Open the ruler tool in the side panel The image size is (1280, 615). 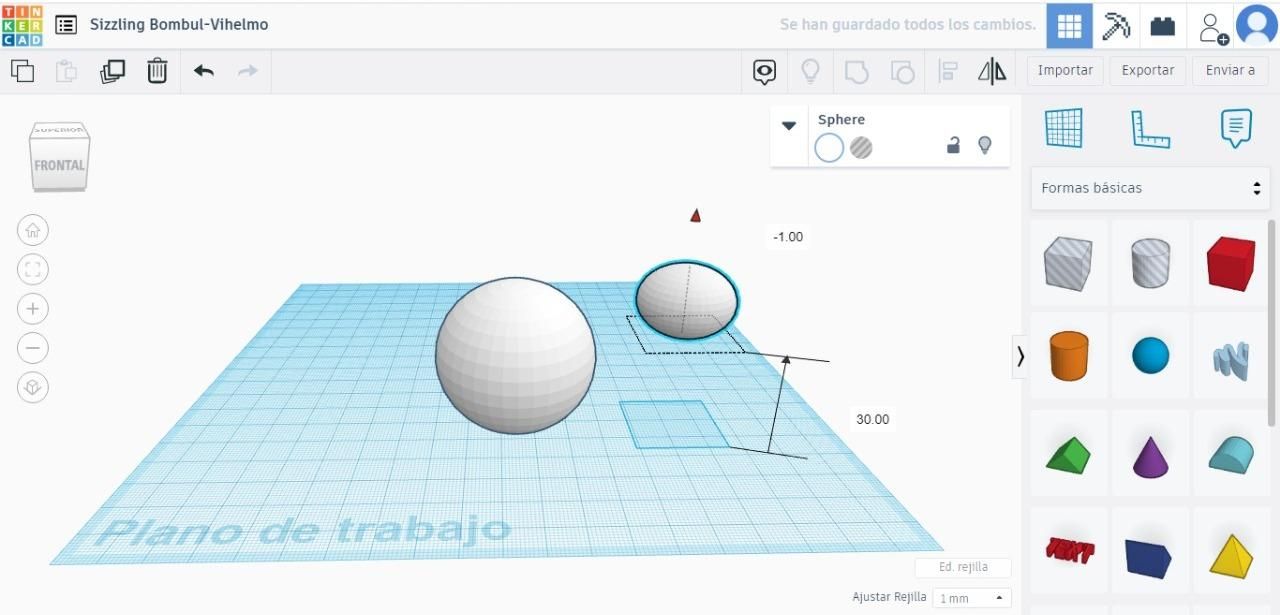[x=1150, y=129]
